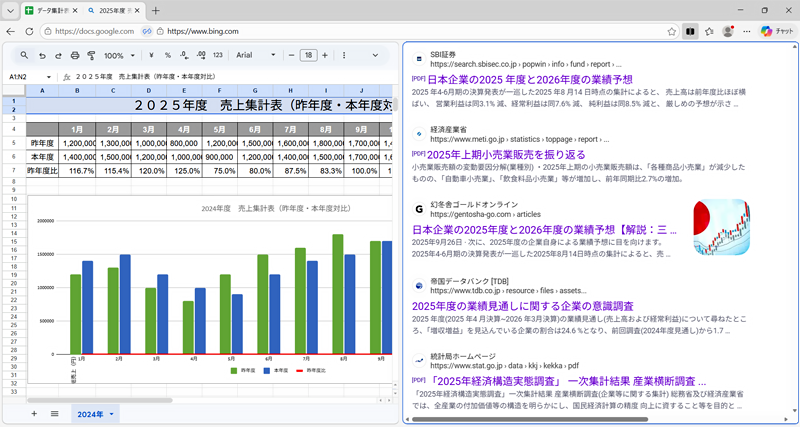Print the spreadsheet using printer icon
800x427 pixels.
tap(74, 55)
